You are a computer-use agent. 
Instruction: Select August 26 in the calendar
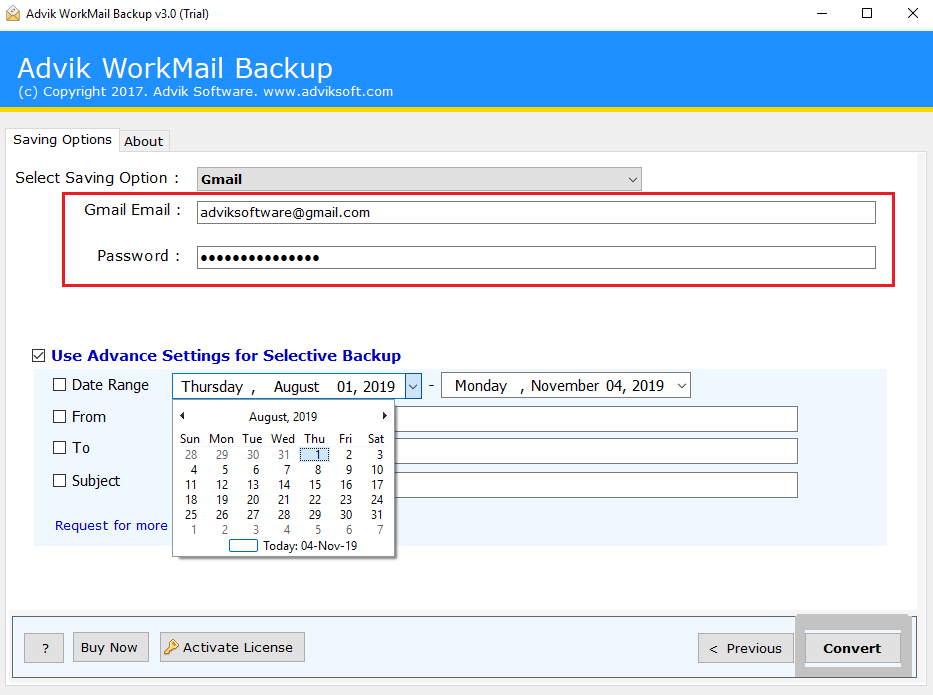tap(222, 515)
